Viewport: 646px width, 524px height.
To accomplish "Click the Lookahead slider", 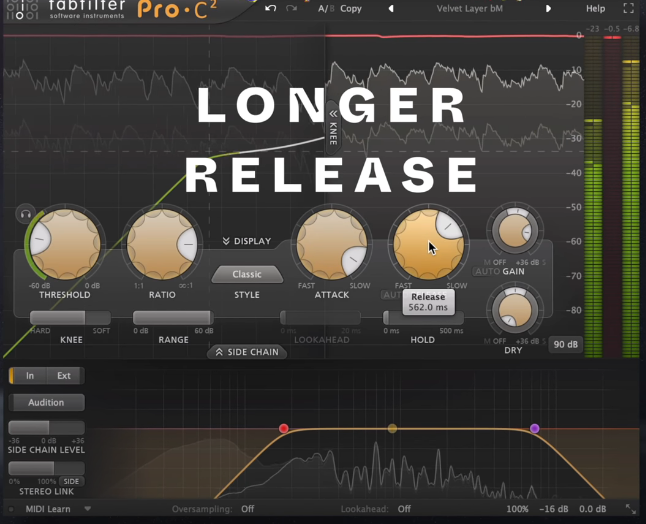I will point(320,318).
